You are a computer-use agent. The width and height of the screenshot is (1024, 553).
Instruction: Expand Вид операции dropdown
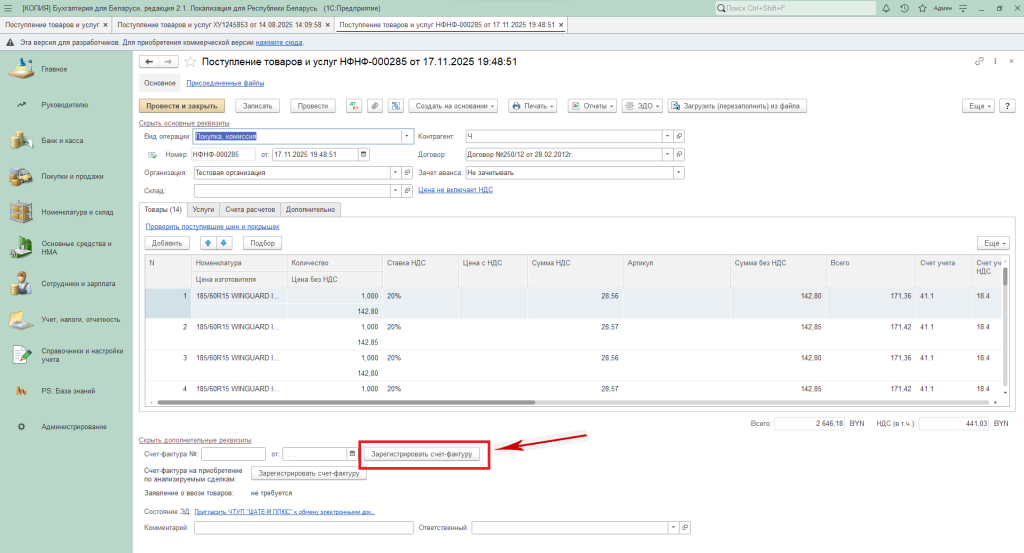(x=407, y=136)
